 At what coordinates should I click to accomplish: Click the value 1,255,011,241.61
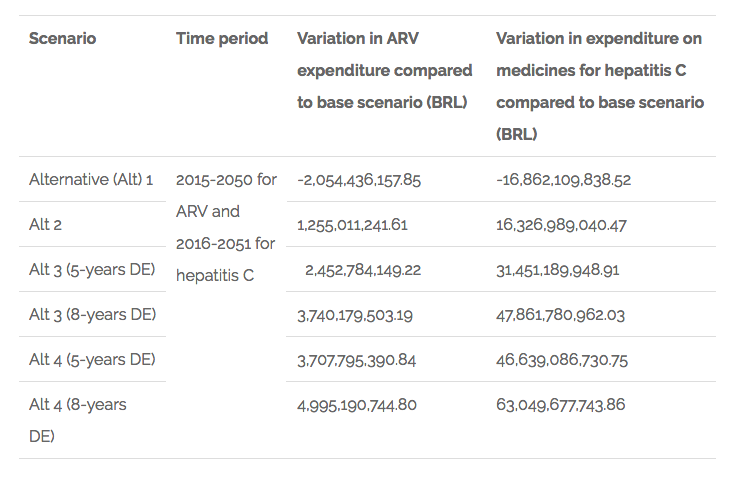click(x=352, y=225)
